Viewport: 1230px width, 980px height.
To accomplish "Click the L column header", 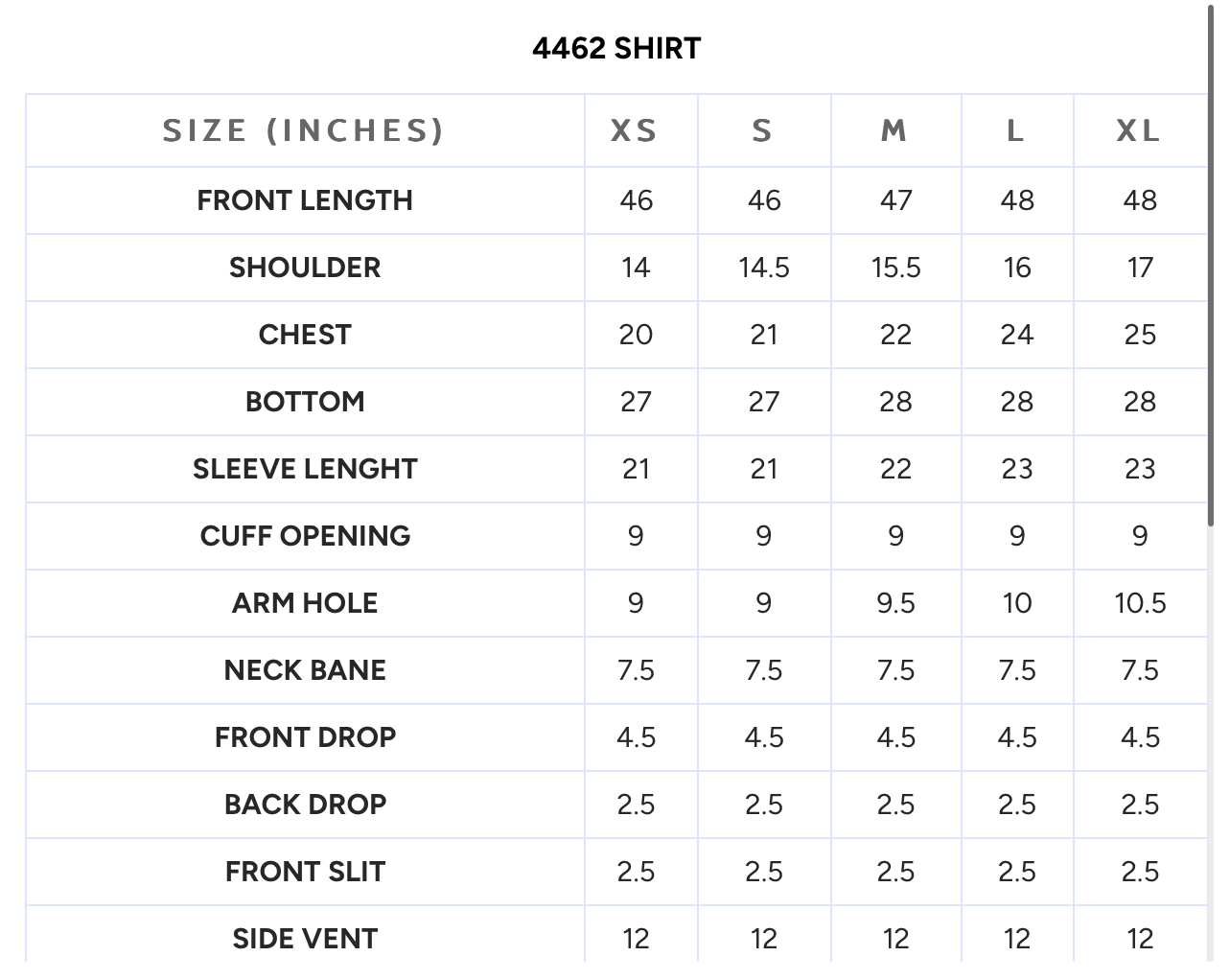I will click(1016, 130).
